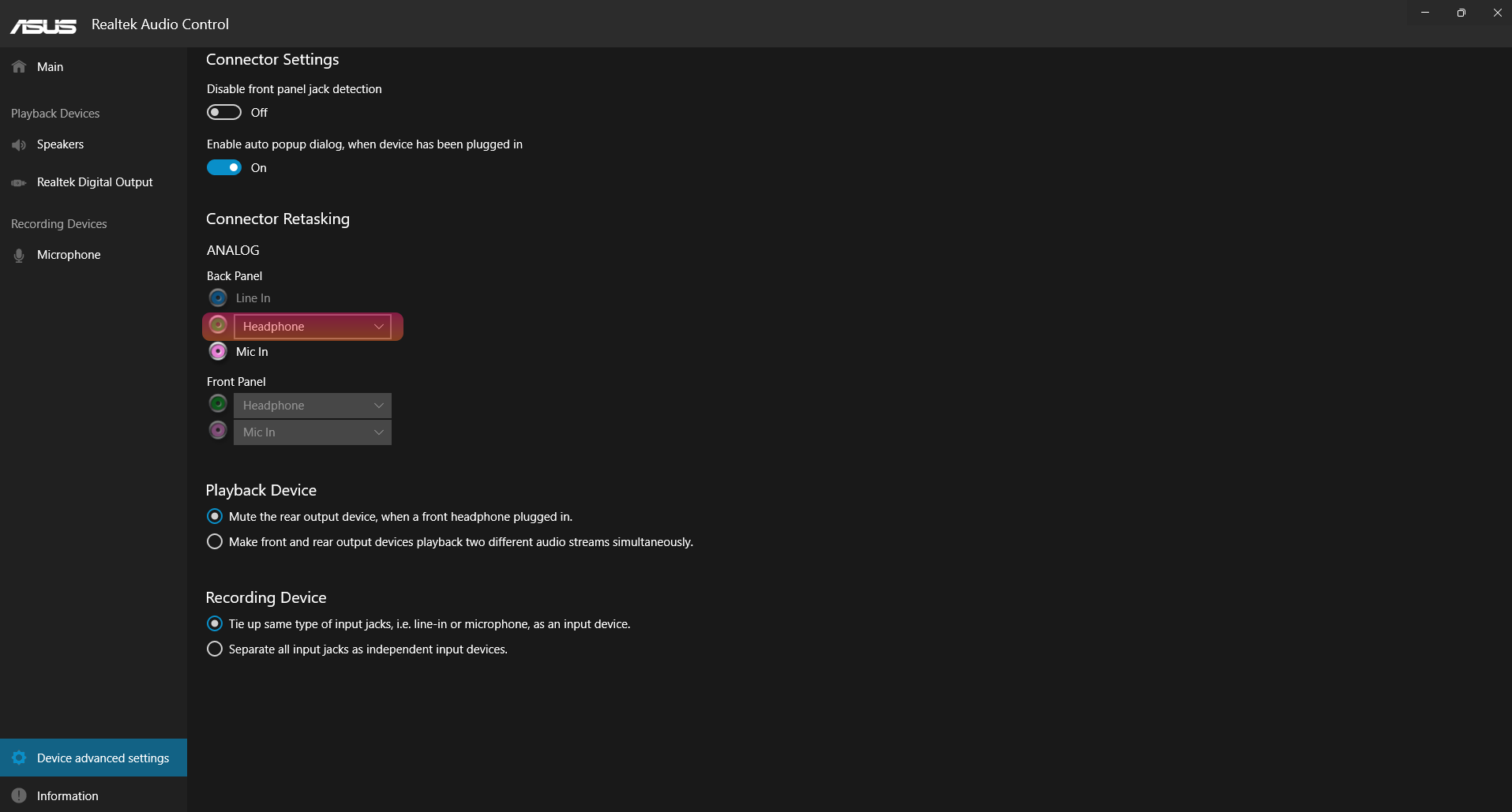
Task: Click the green front panel Headphone jack icon
Action: 218,403
